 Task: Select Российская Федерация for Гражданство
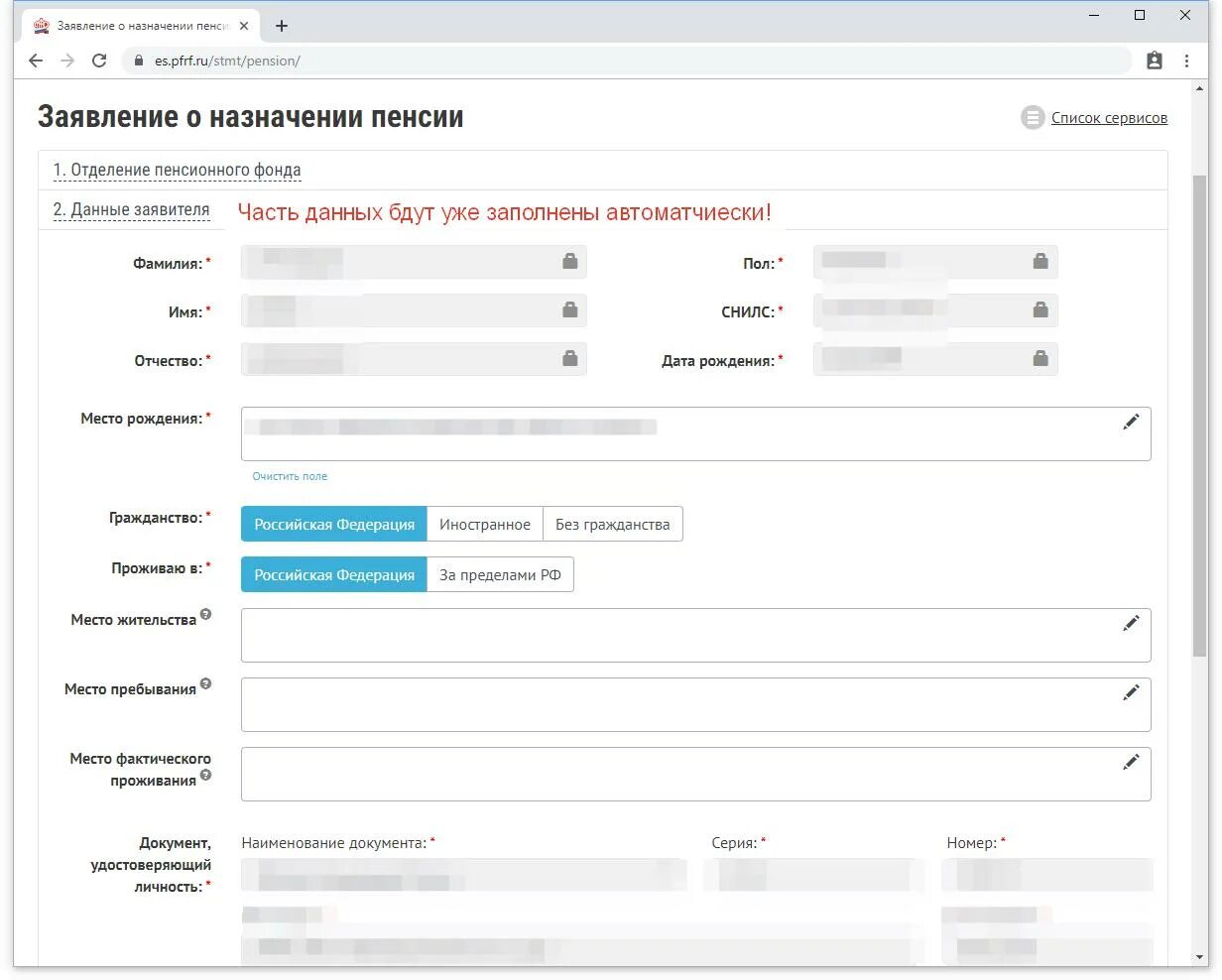334,524
